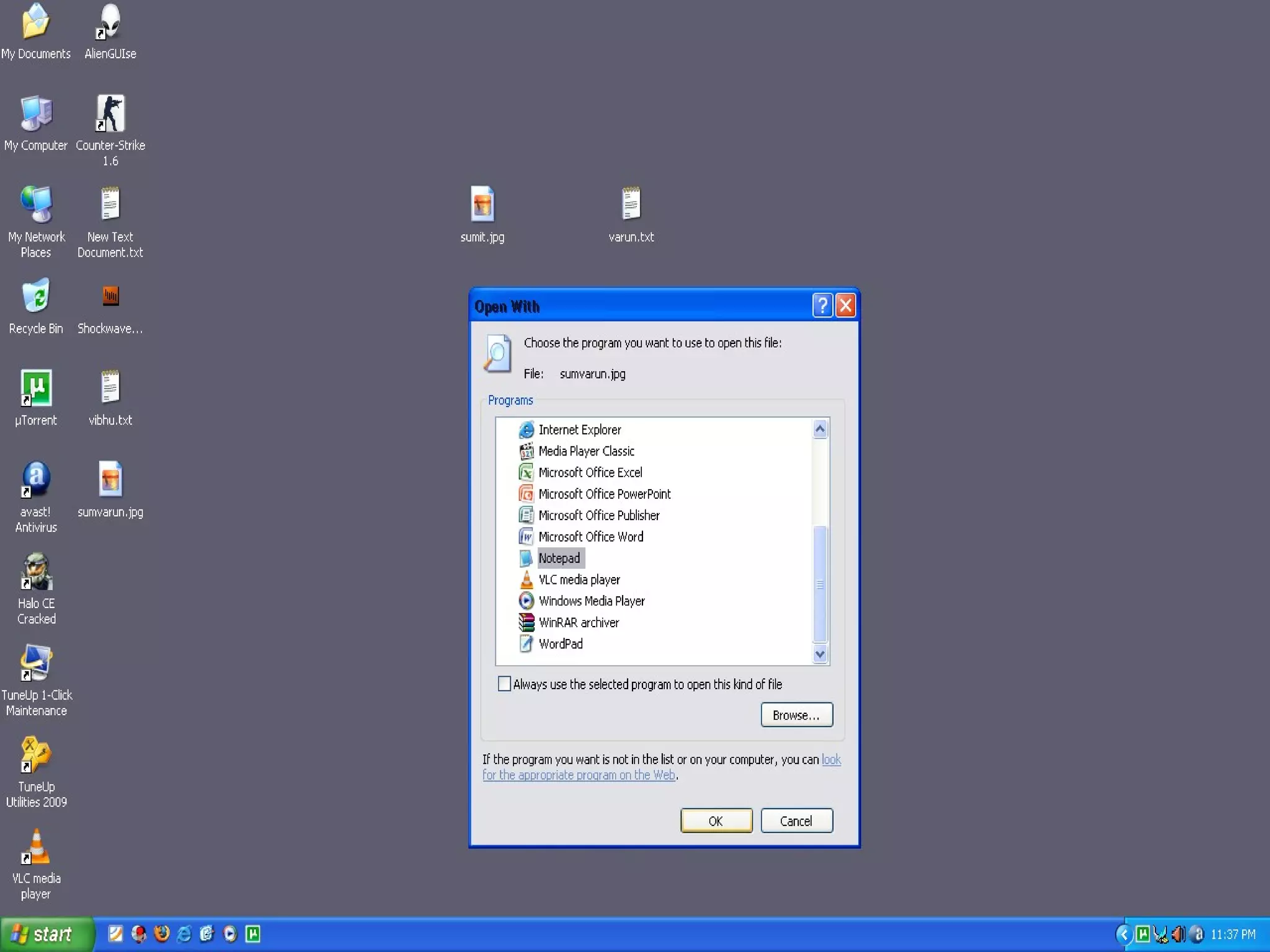1270x952 pixels.
Task: Click the Open With help question button
Action: [x=822, y=306]
